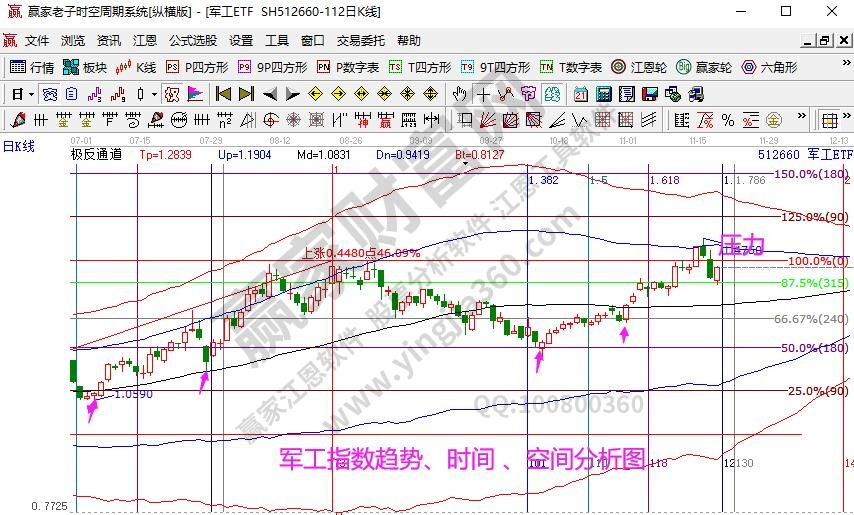Toggle the 极反通道 channel indicator button

96,155
